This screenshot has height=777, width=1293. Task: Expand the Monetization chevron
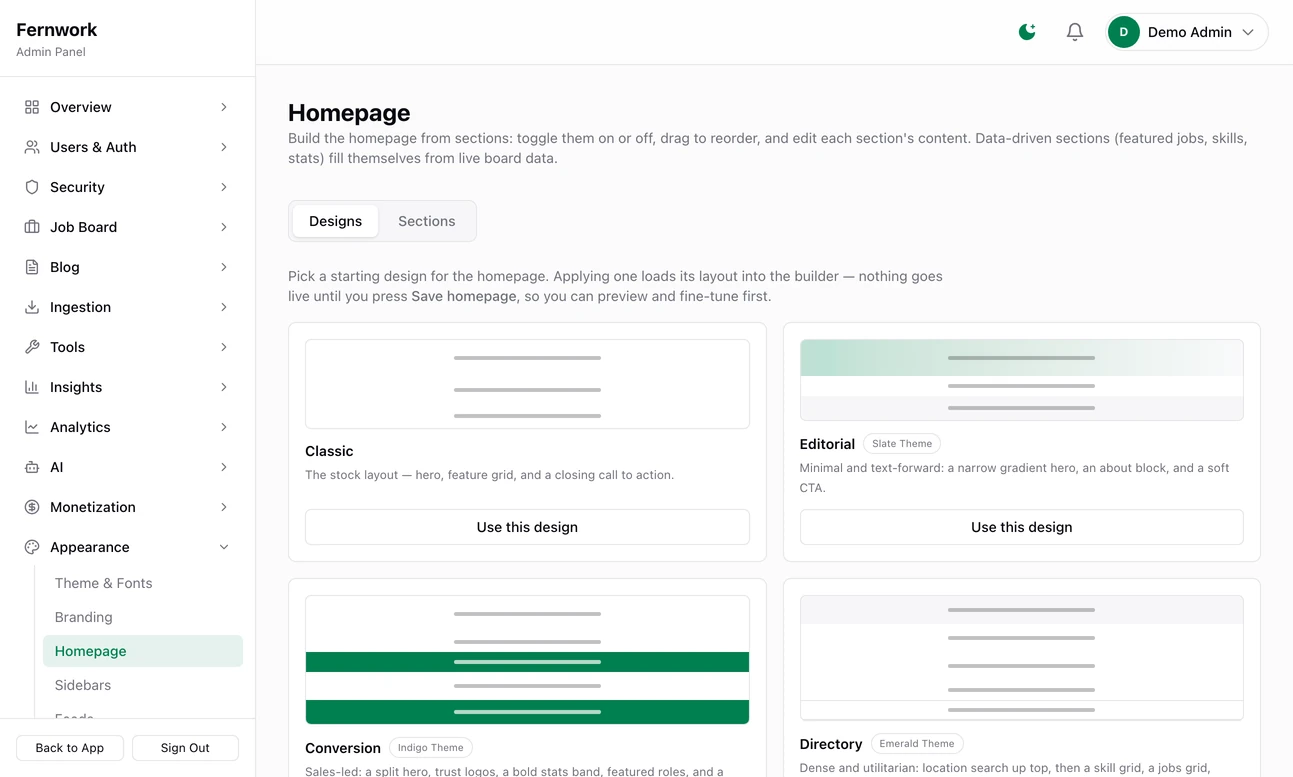pos(224,507)
